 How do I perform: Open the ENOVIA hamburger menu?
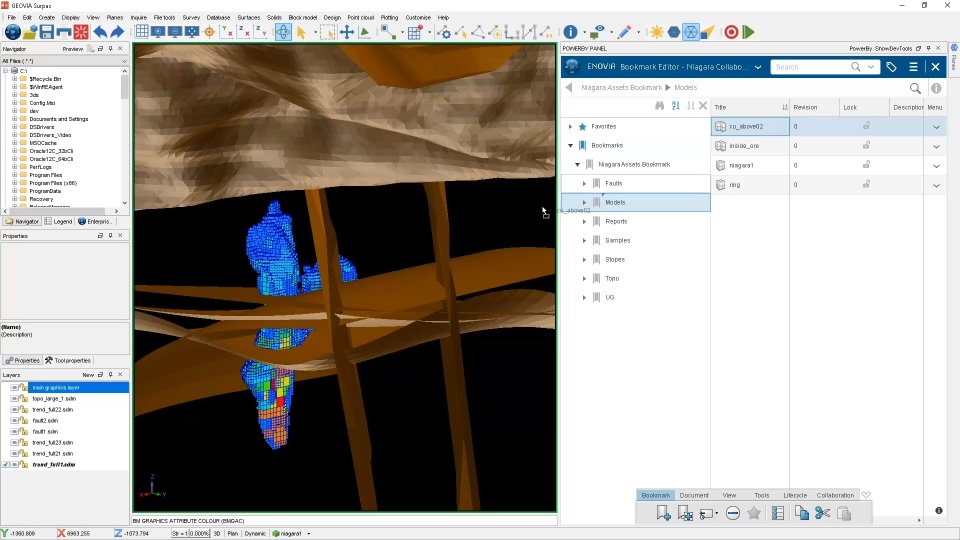pyautogui.click(x=913, y=67)
